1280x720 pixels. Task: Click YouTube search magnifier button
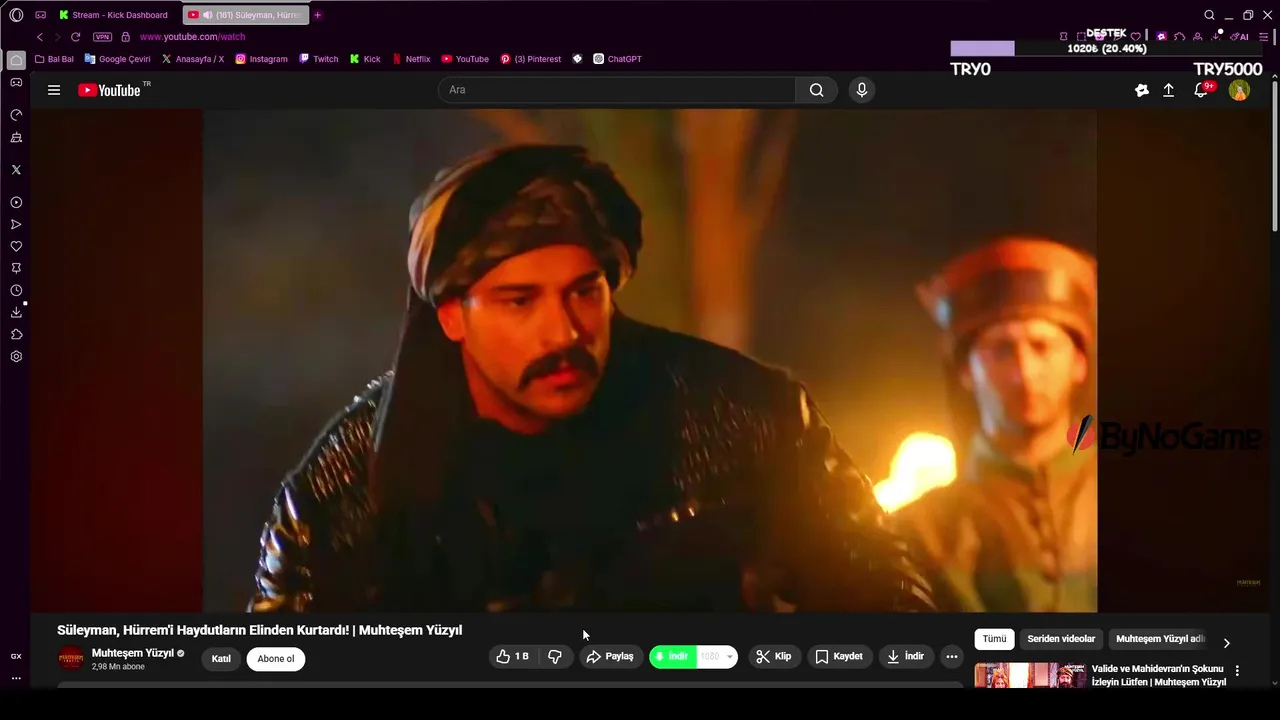816,90
